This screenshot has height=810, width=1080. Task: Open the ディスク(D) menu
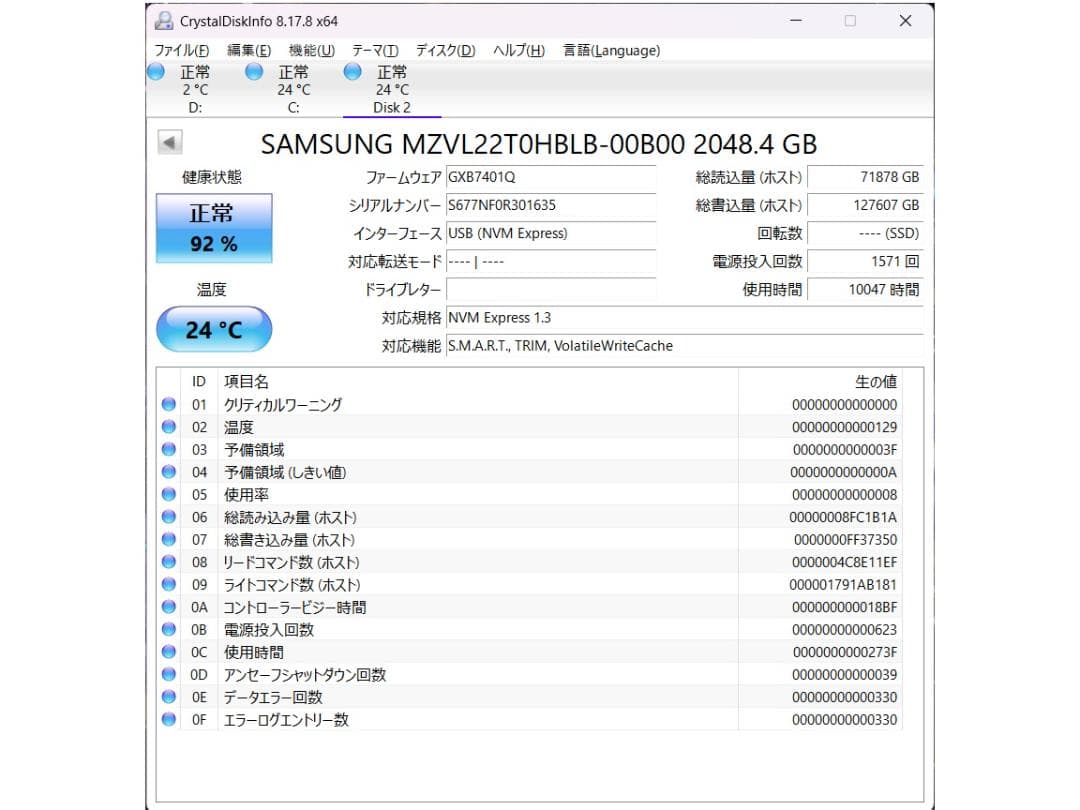point(446,50)
